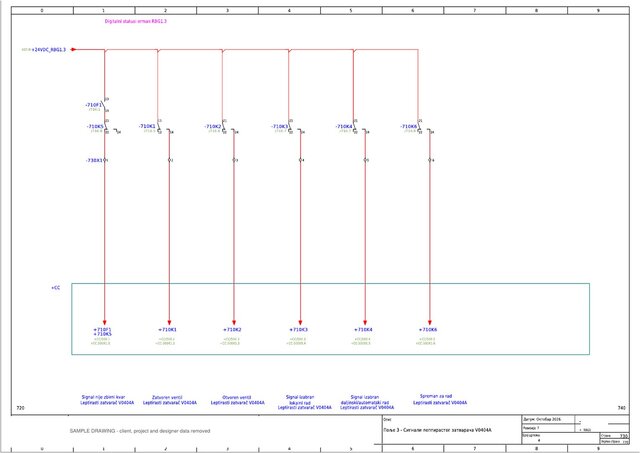Click the title 'Digitalni statusi ormanRBG1.3'
640x453 pixels.
point(136,21)
